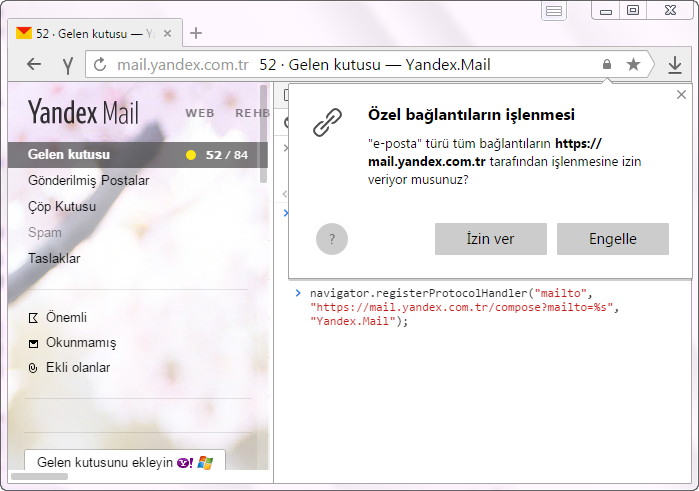Open the Yandex Y home icon

(x=68, y=66)
